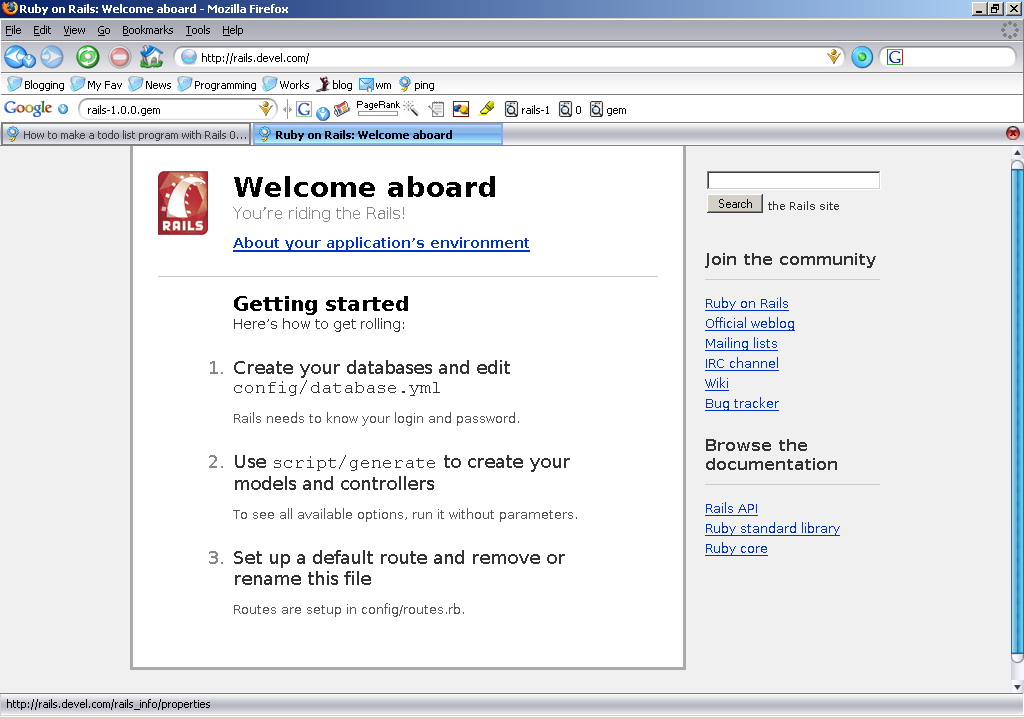This screenshot has height=719, width=1024.
Task: Open the Works bookmarks folder
Action: click(x=286, y=85)
